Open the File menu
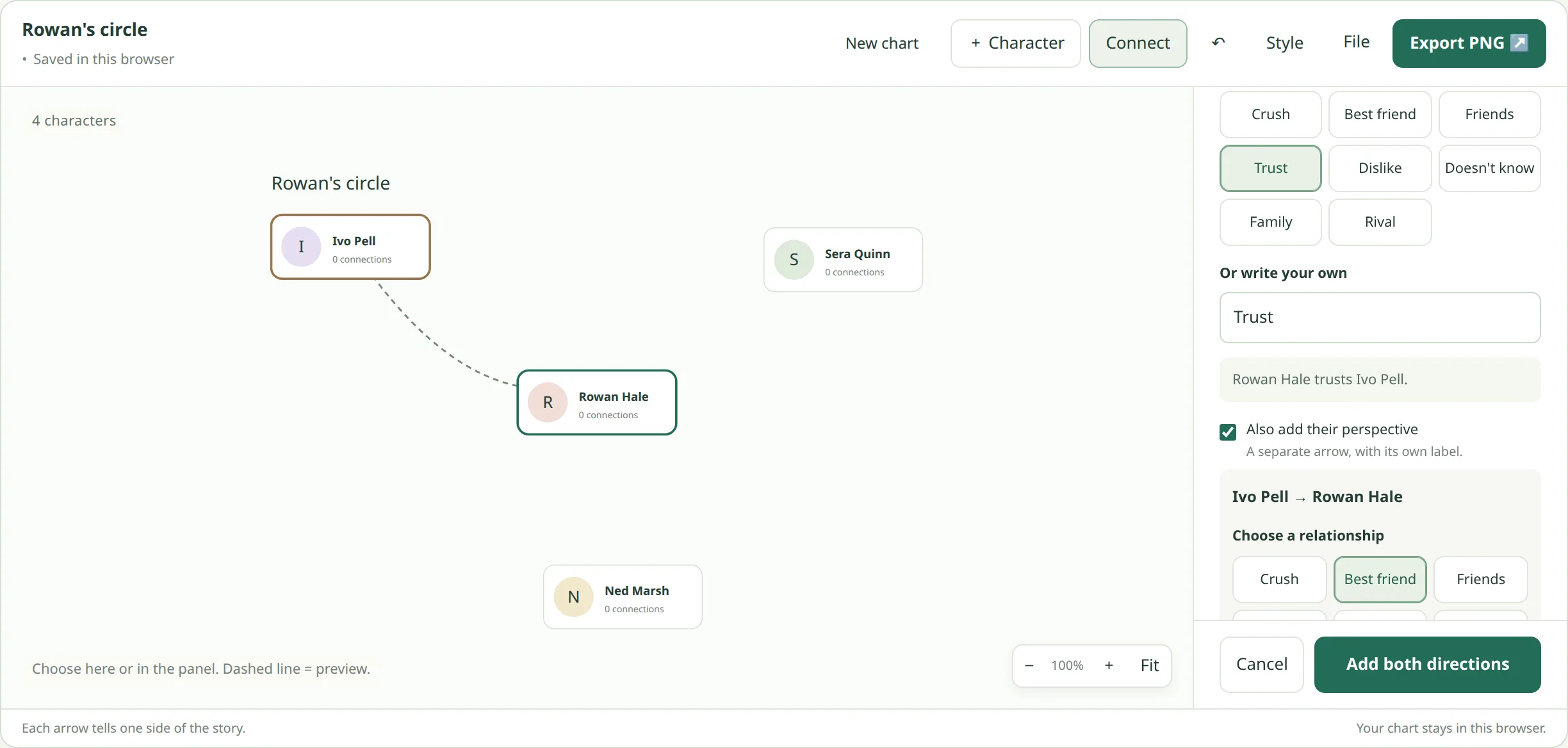1568x748 pixels. pyautogui.click(x=1356, y=42)
